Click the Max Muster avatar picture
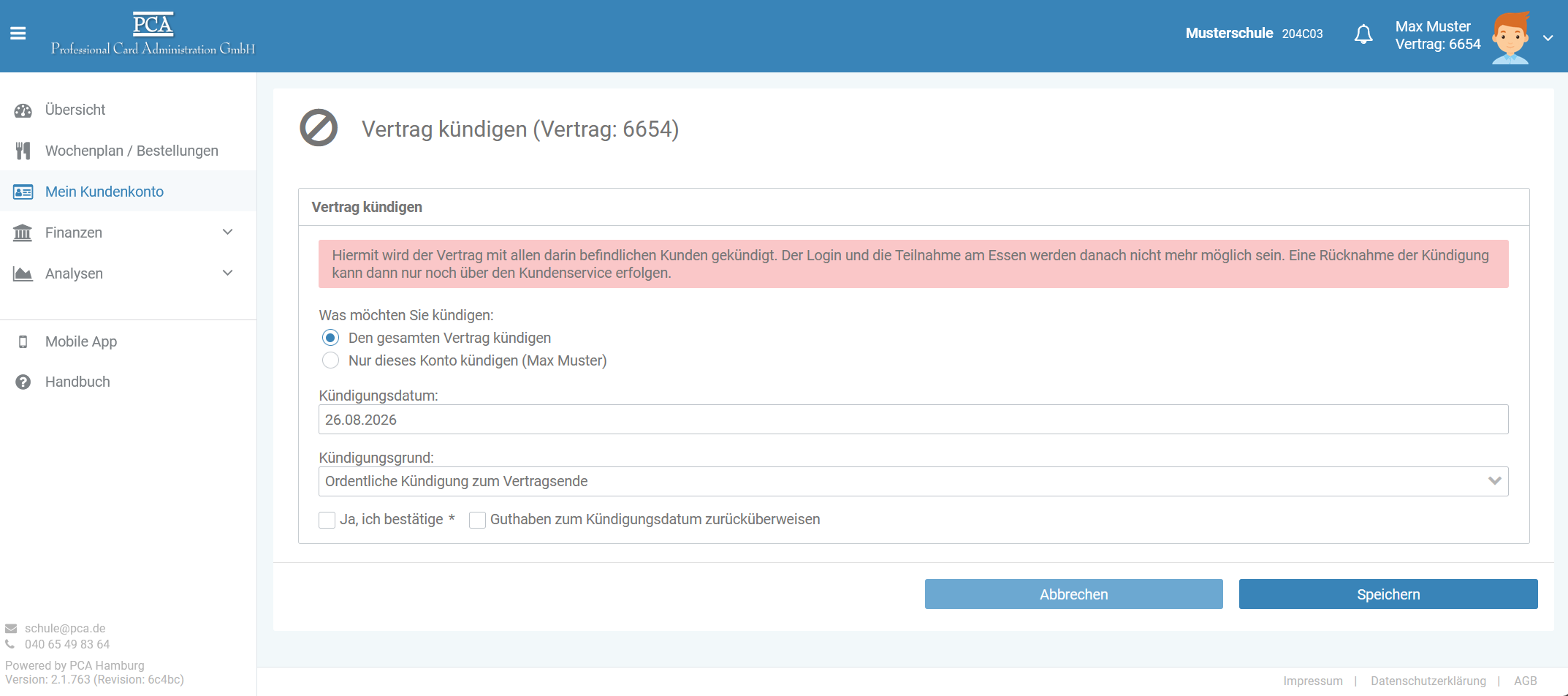This screenshot has width=1568, height=696. click(1510, 38)
